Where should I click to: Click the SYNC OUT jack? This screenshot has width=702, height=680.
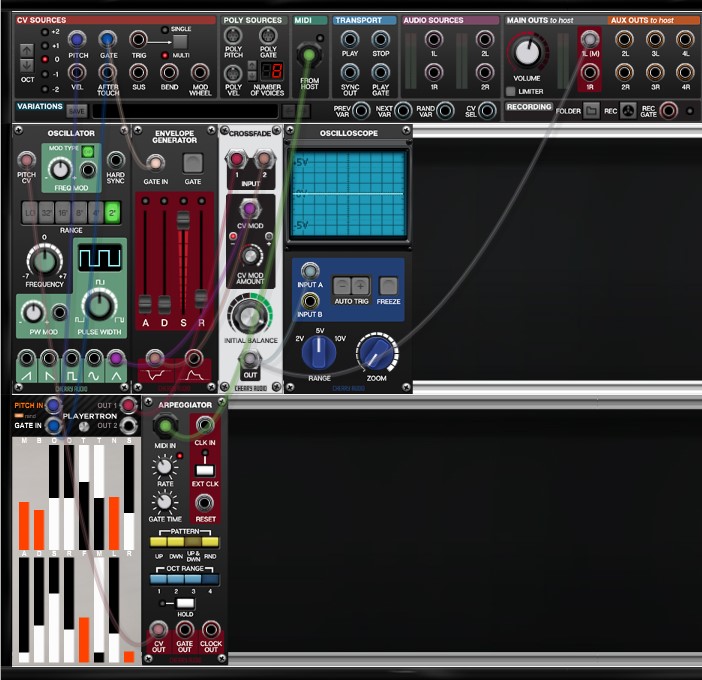350,72
